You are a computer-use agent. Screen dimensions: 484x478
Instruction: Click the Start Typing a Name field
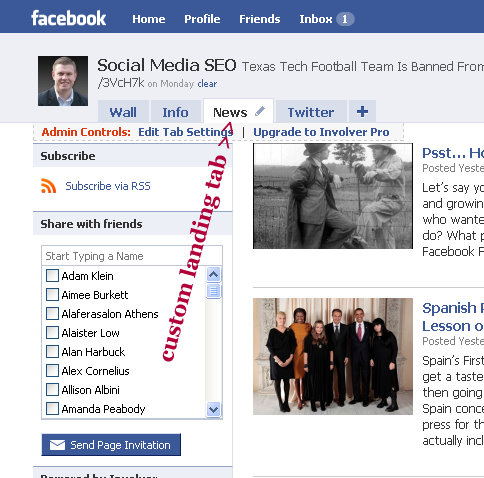(x=132, y=256)
